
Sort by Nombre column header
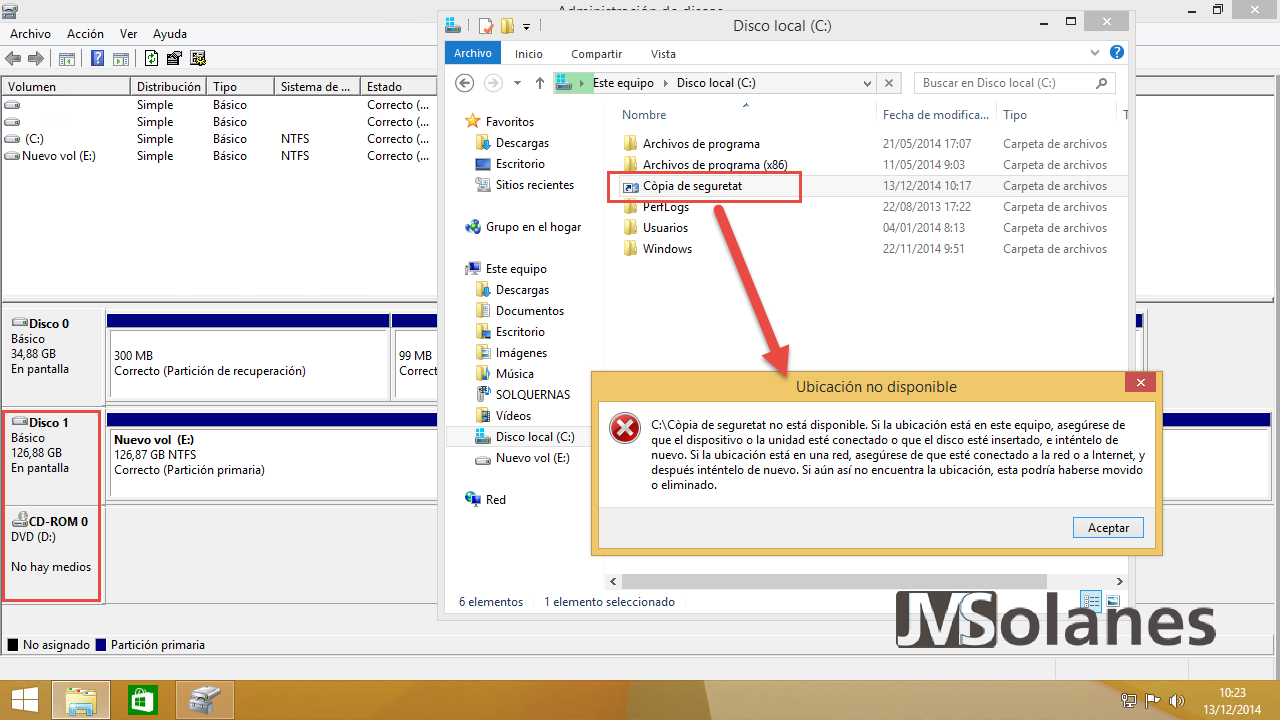pyautogui.click(x=644, y=115)
